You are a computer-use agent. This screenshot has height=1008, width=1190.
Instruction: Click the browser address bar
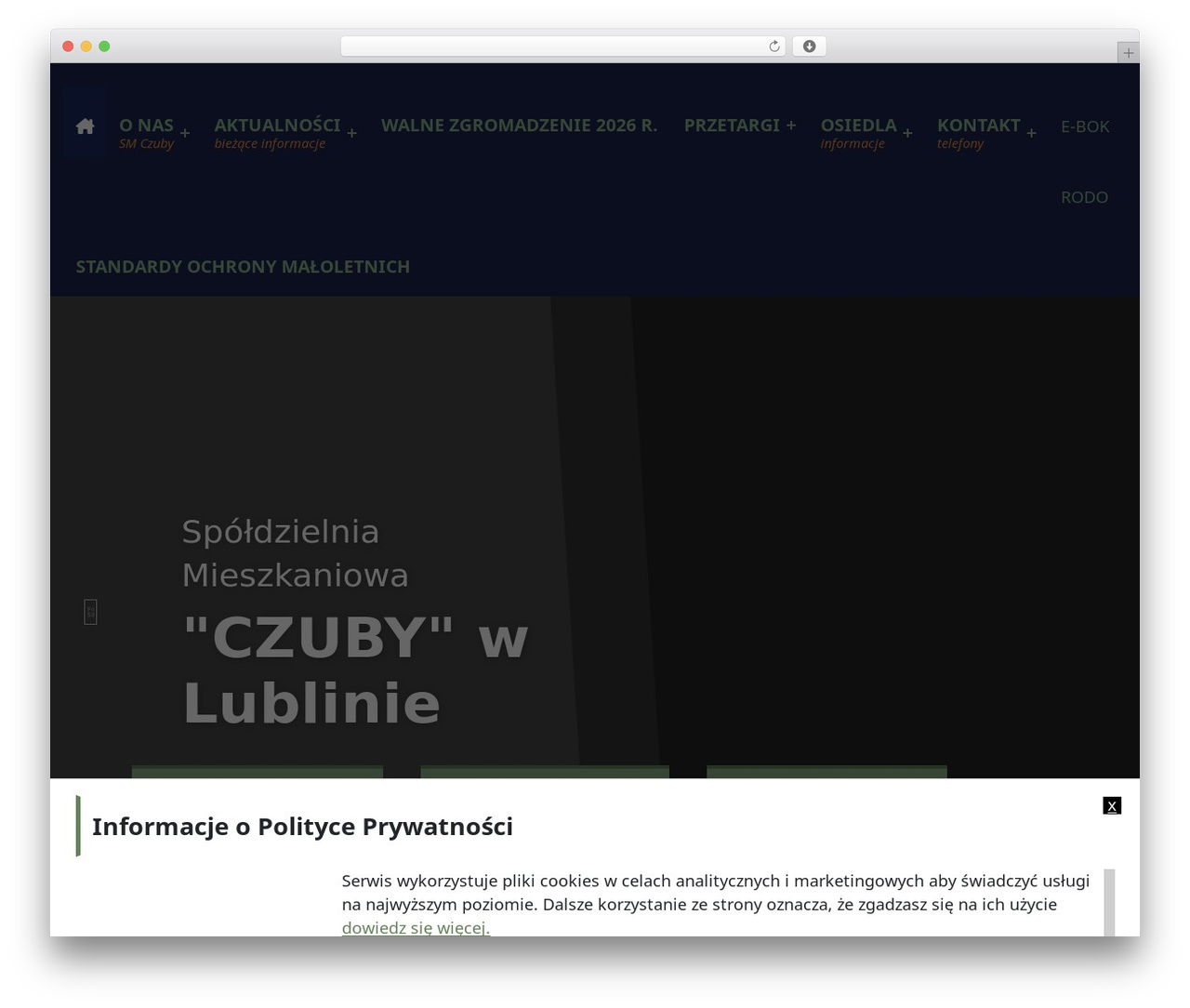pyautogui.click(x=563, y=46)
